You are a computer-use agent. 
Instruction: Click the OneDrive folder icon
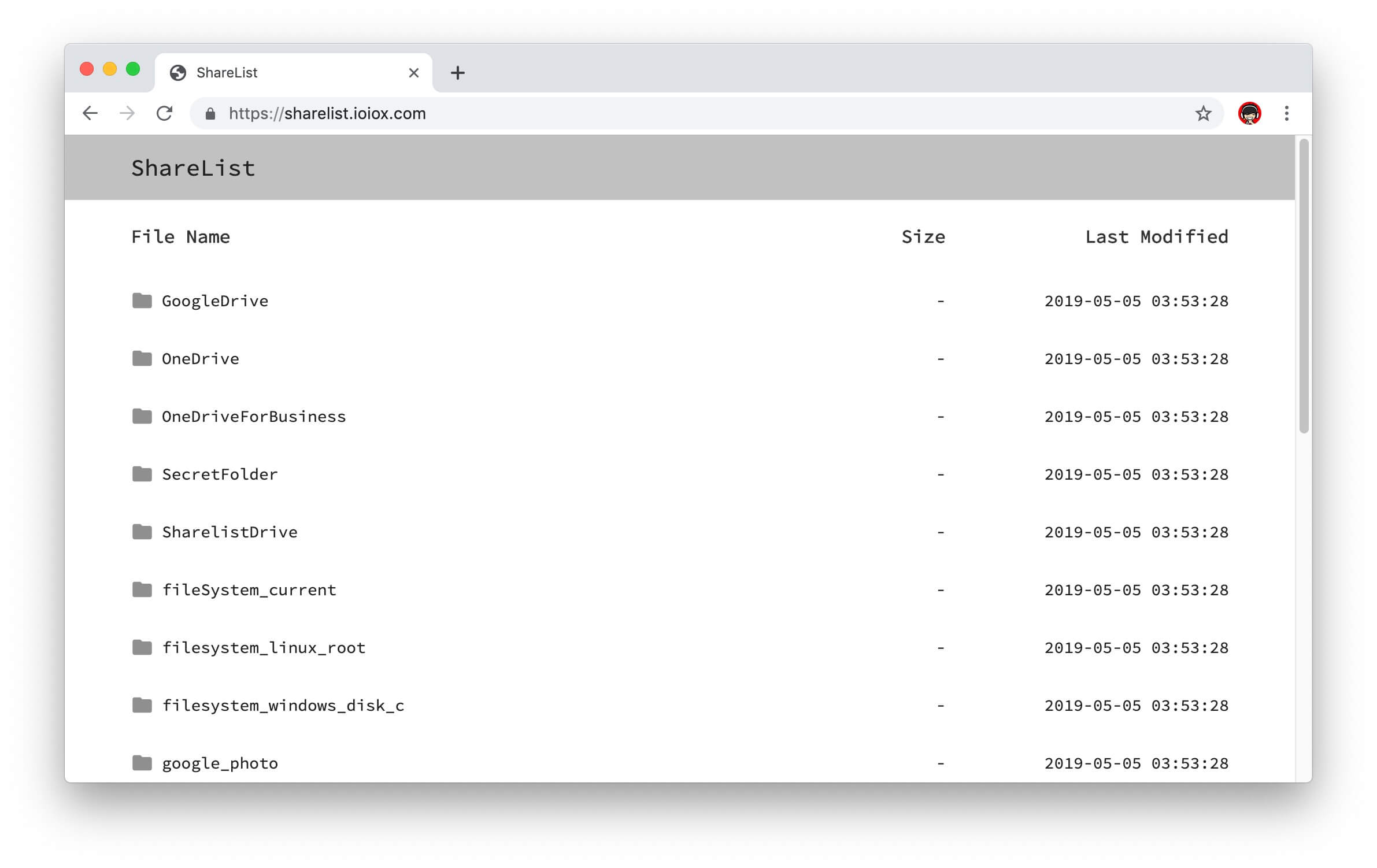click(142, 358)
